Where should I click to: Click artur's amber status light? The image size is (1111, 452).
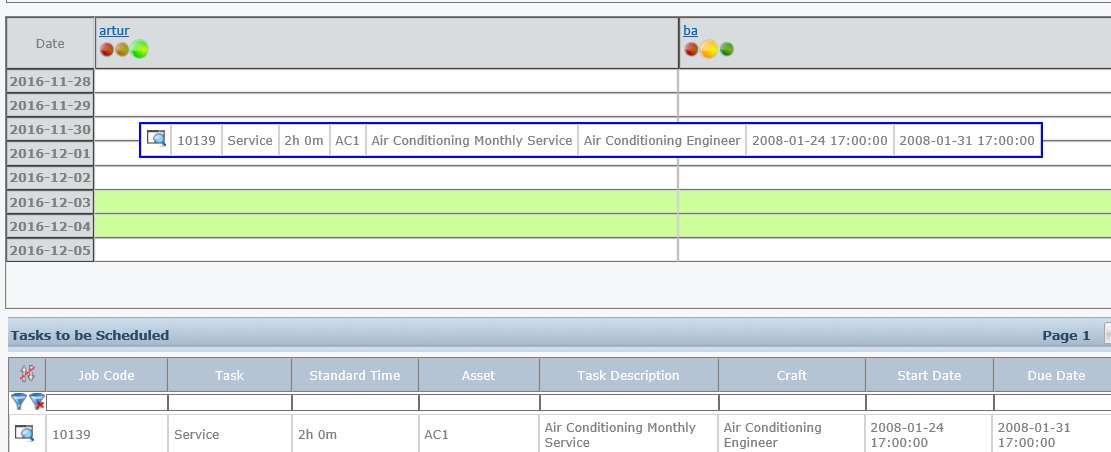[x=122, y=49]
